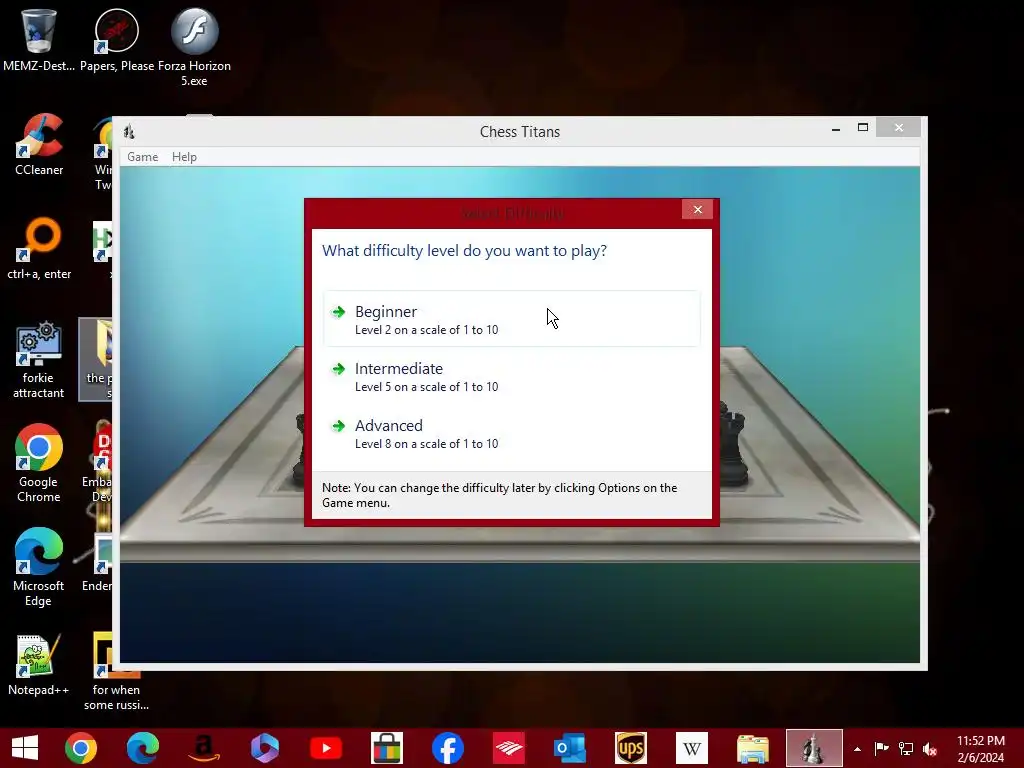
Task: Click the green arrow beside Advanced
Action: [338, 426]
